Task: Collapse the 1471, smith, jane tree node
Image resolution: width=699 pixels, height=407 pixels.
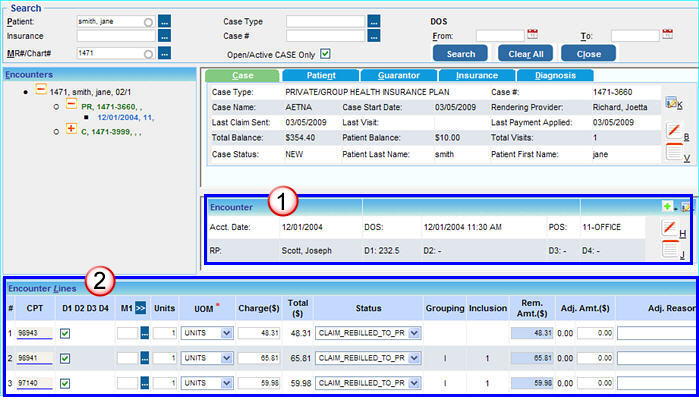Action: point(40,90)
